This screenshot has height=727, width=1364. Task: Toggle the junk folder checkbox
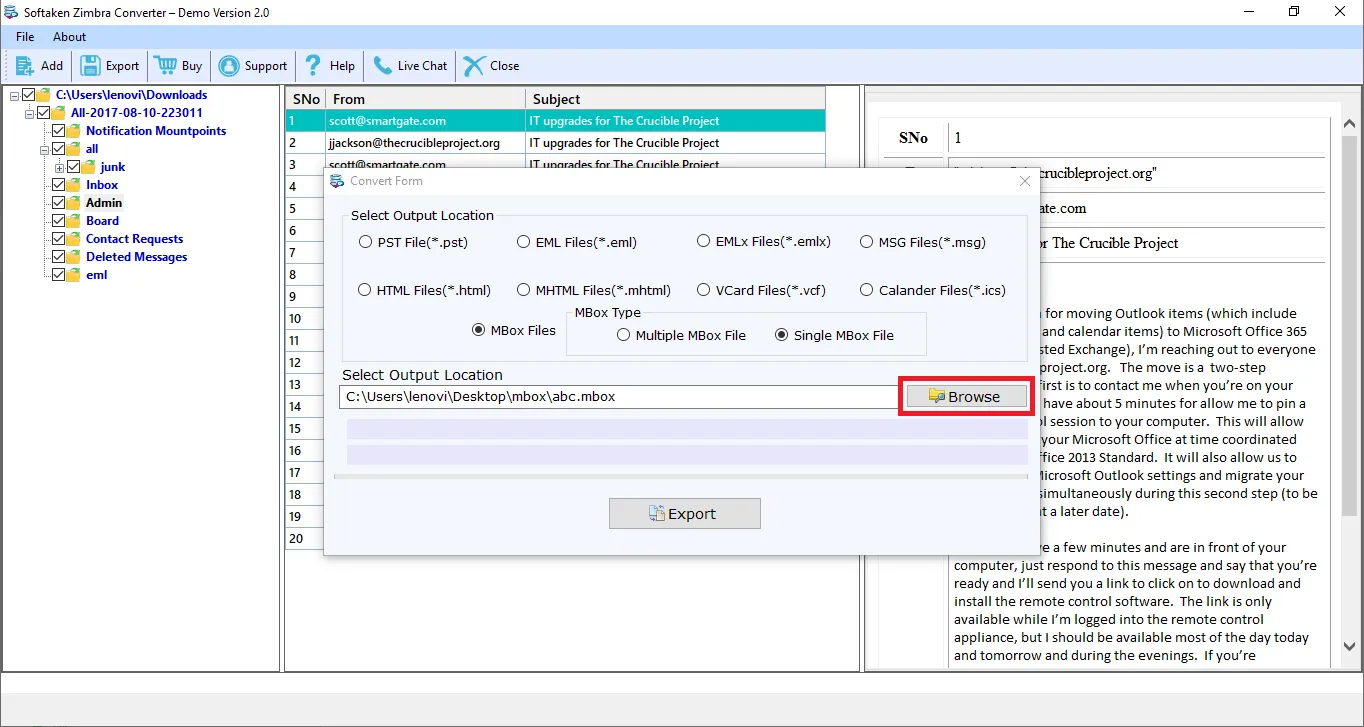74,167
